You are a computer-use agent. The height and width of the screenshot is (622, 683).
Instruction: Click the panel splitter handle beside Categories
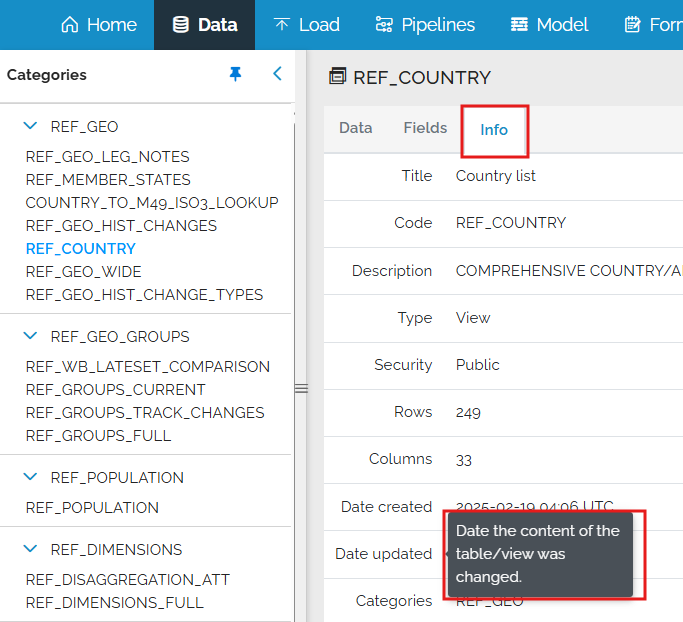(x=301, y=389)
